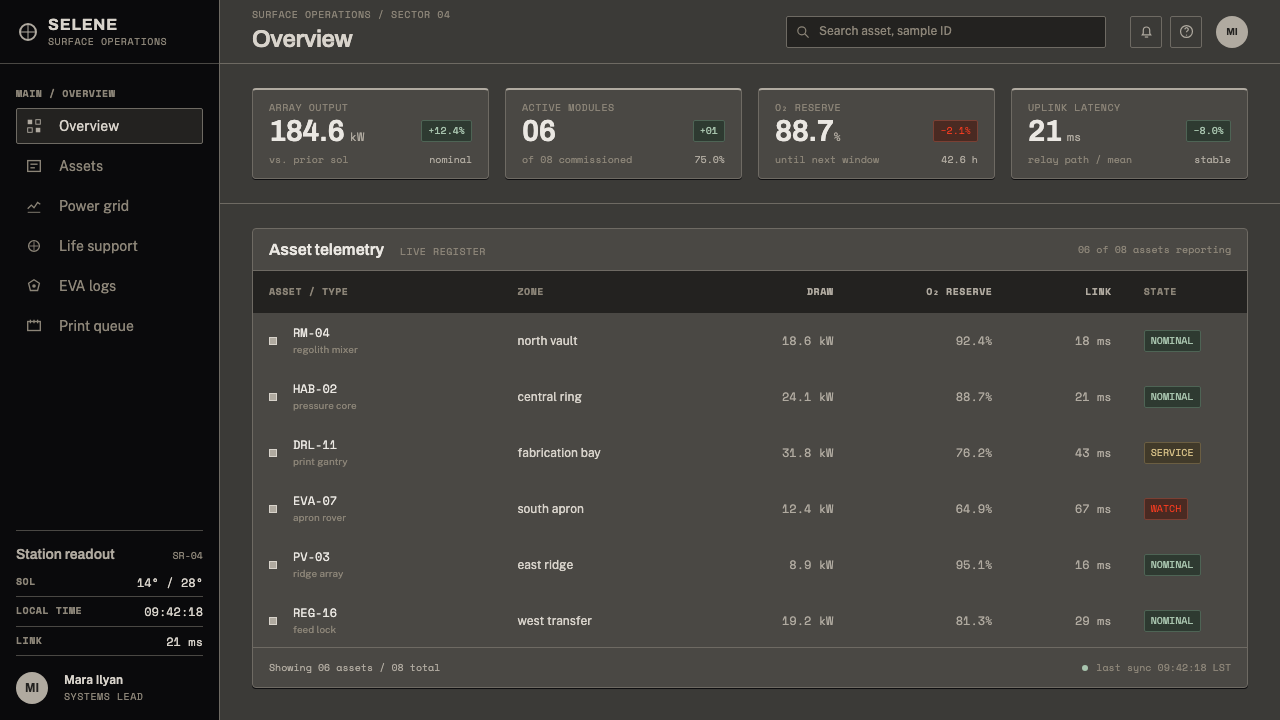This screenshot has width=1280, height=720.
Task: Open the Overview menu item
Action: 109,126
